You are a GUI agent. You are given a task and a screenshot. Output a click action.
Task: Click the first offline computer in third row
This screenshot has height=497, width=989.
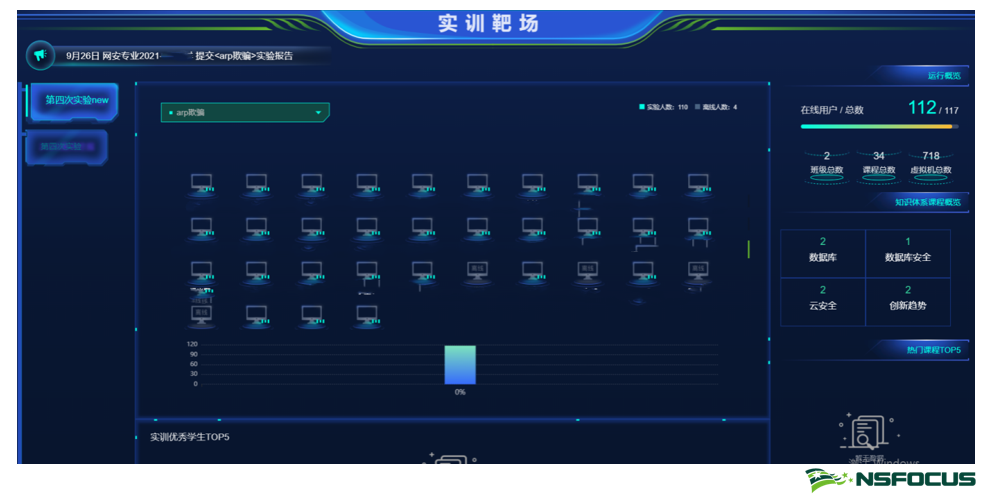(x=477, y=271)
